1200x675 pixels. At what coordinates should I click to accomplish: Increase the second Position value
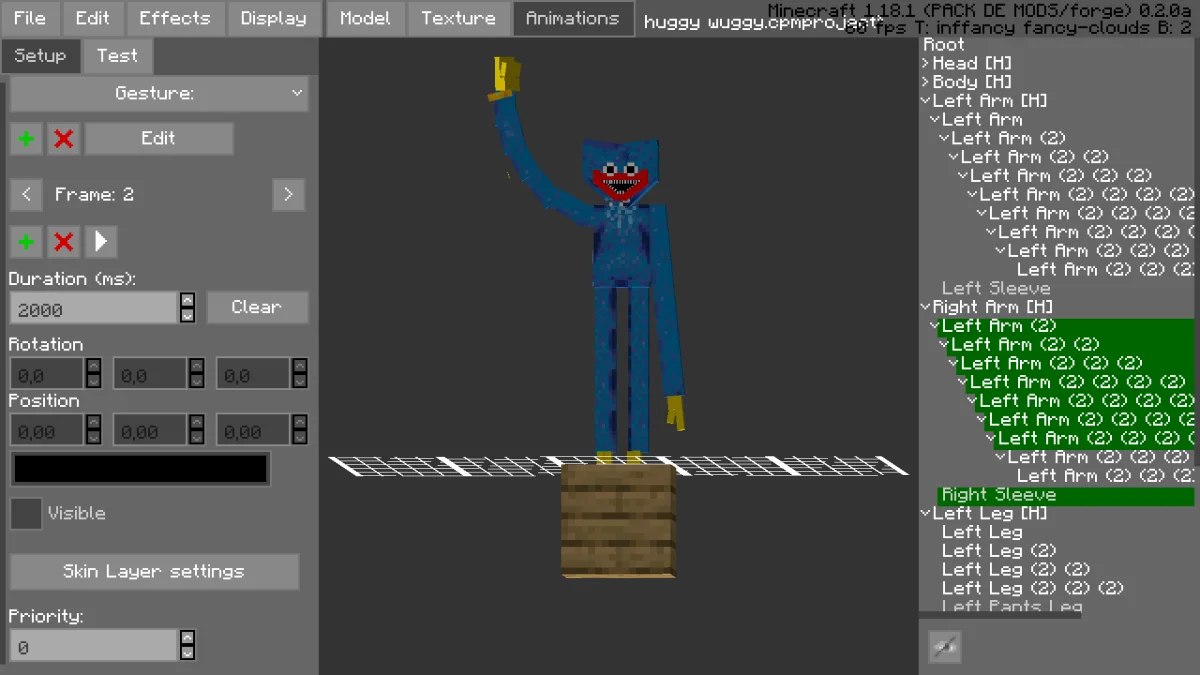click(x=197, y=423)
